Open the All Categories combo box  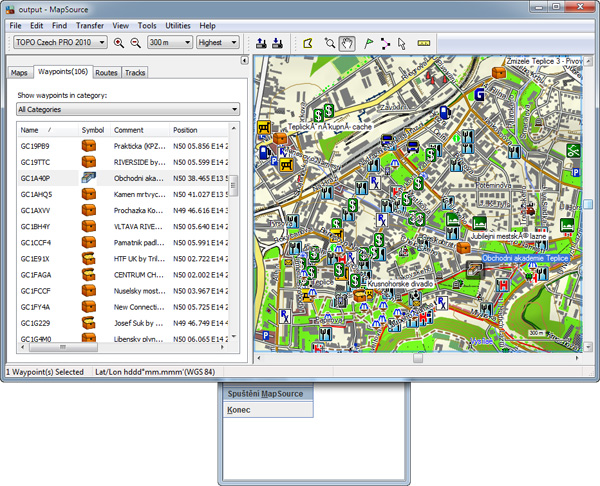coord(127,109)
